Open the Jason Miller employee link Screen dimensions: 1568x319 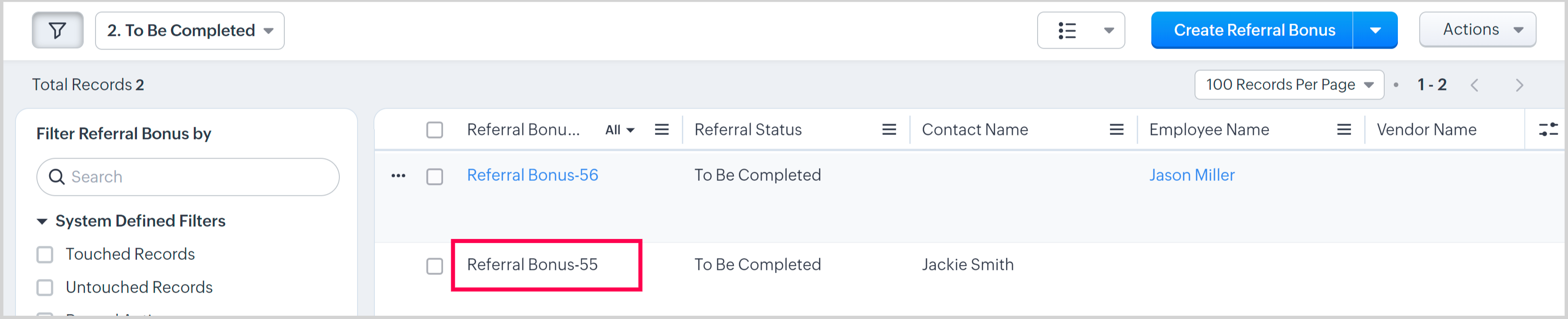pyautogui.click(x=1191, y=175)
